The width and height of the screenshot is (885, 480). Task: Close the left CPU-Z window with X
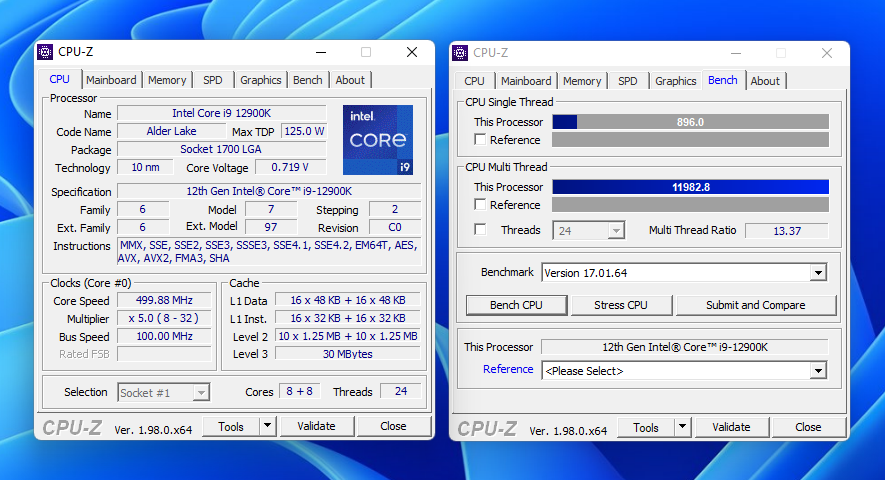coord(412,52)
